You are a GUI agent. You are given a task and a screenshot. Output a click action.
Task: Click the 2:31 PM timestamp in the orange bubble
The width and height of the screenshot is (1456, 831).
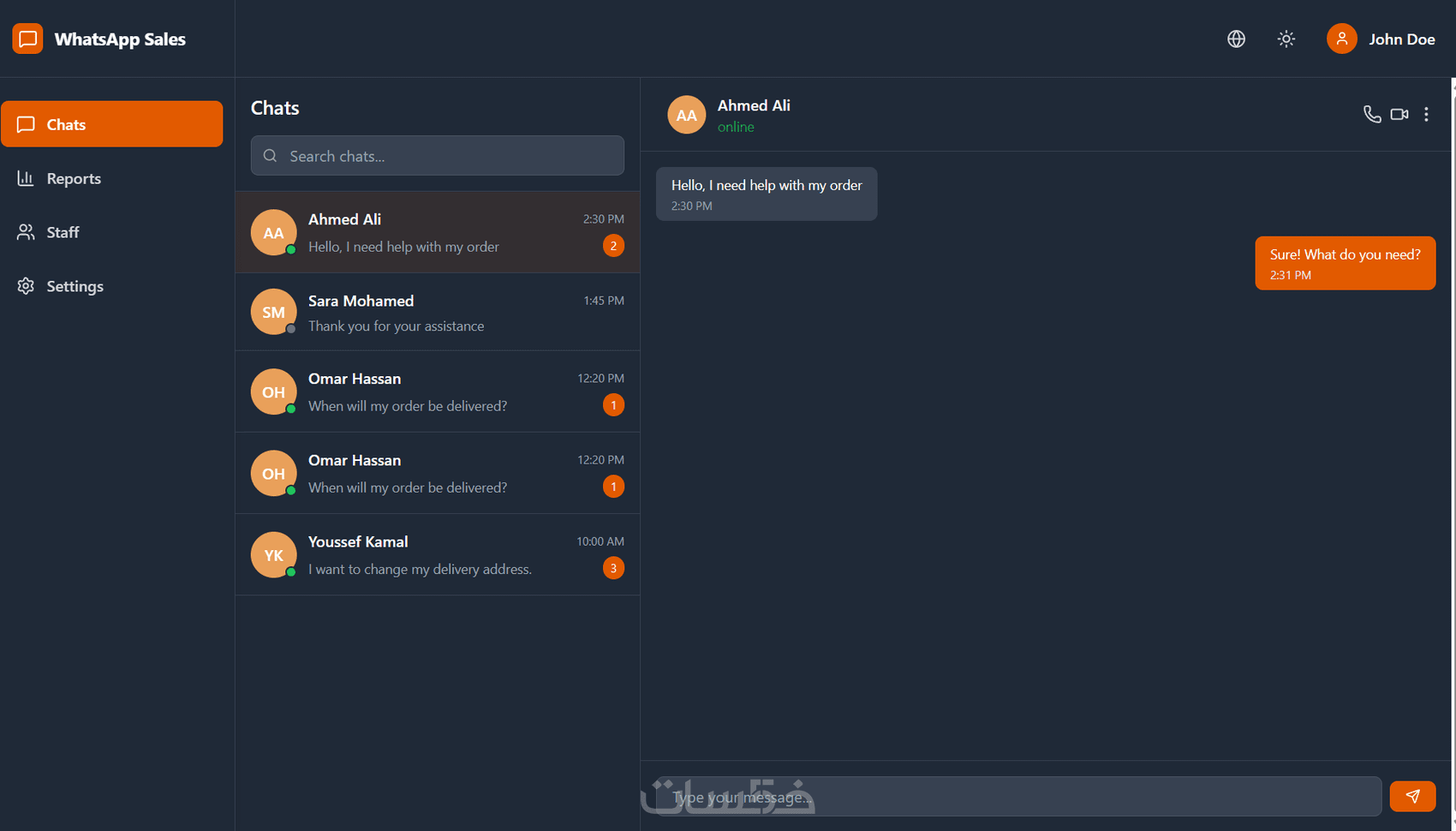[x=1290, y=275]
